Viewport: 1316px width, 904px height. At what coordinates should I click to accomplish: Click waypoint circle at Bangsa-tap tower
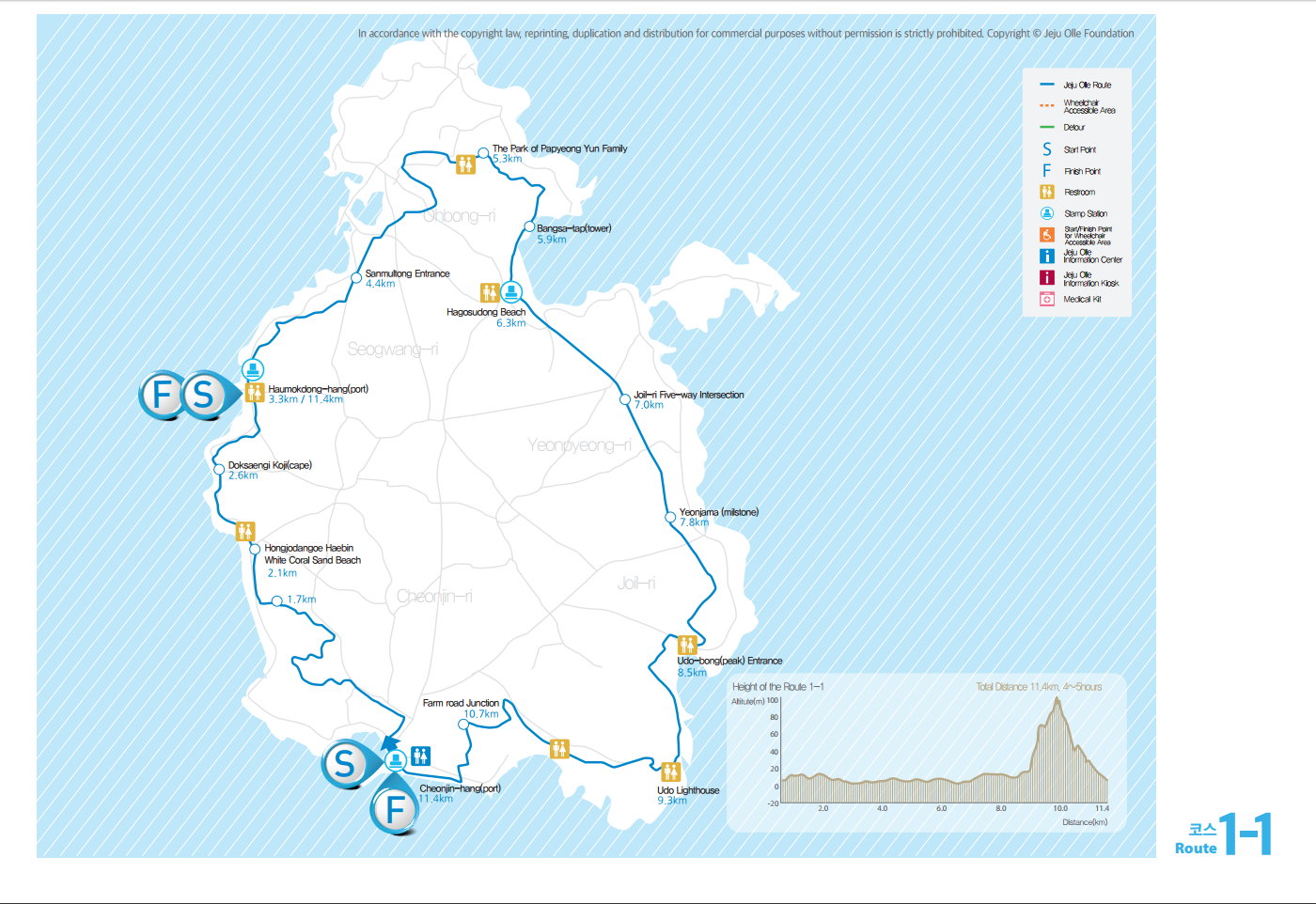coord(529,226)
